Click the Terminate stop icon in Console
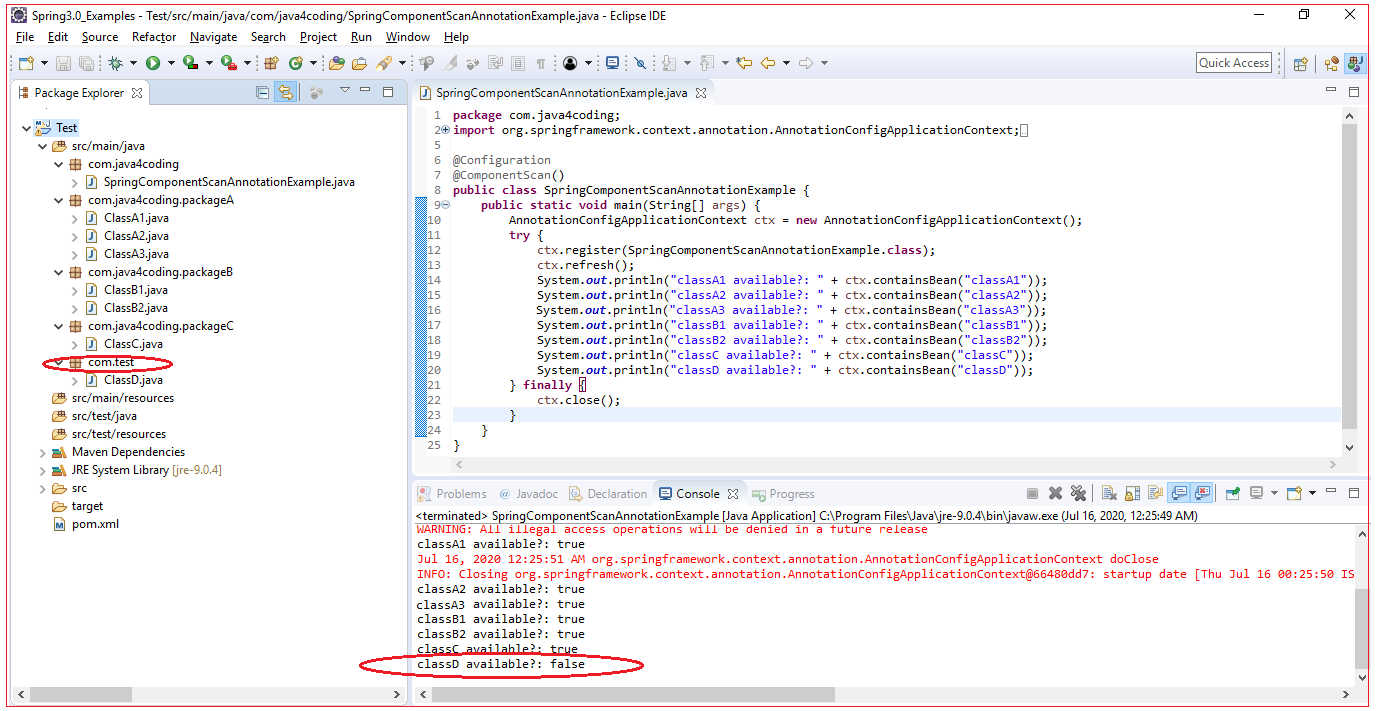This screenshot has height=711, width=1377. pos(1032,493)
